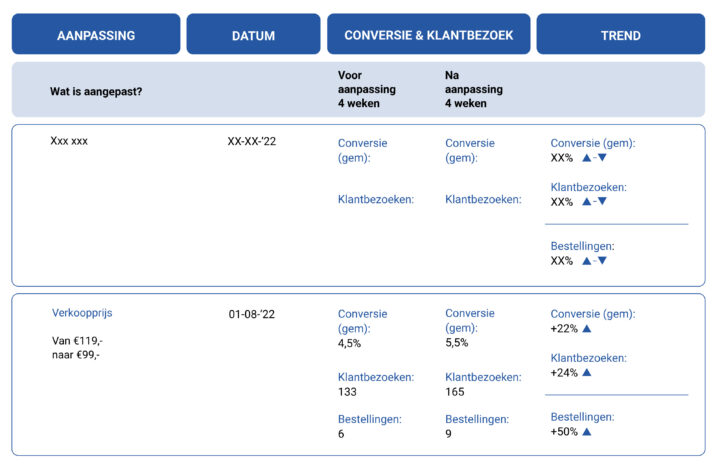Select the DATUM column header
720x469 pixels.
point(253,34)
